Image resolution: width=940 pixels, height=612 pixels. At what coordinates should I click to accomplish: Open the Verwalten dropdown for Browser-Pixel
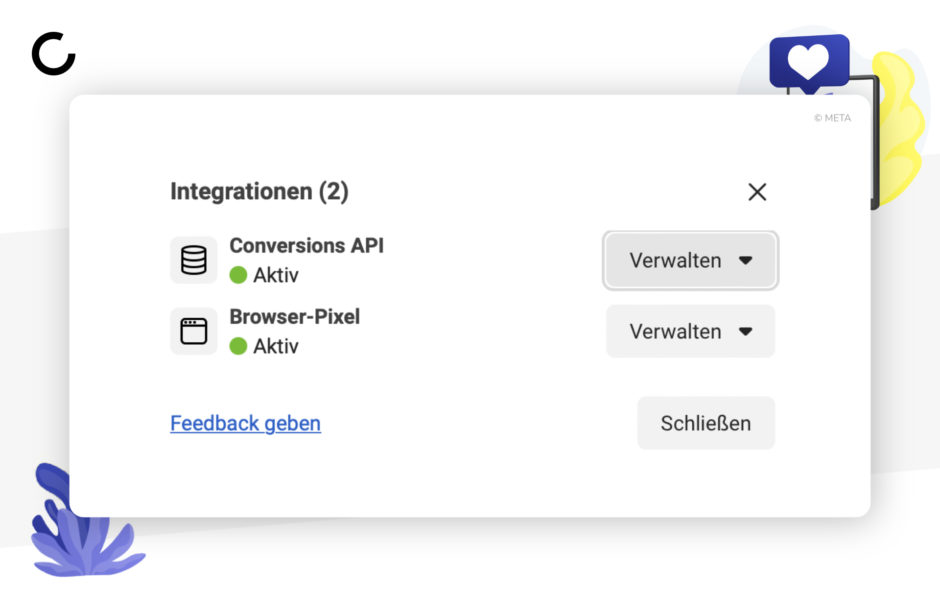tap(691, 331)
